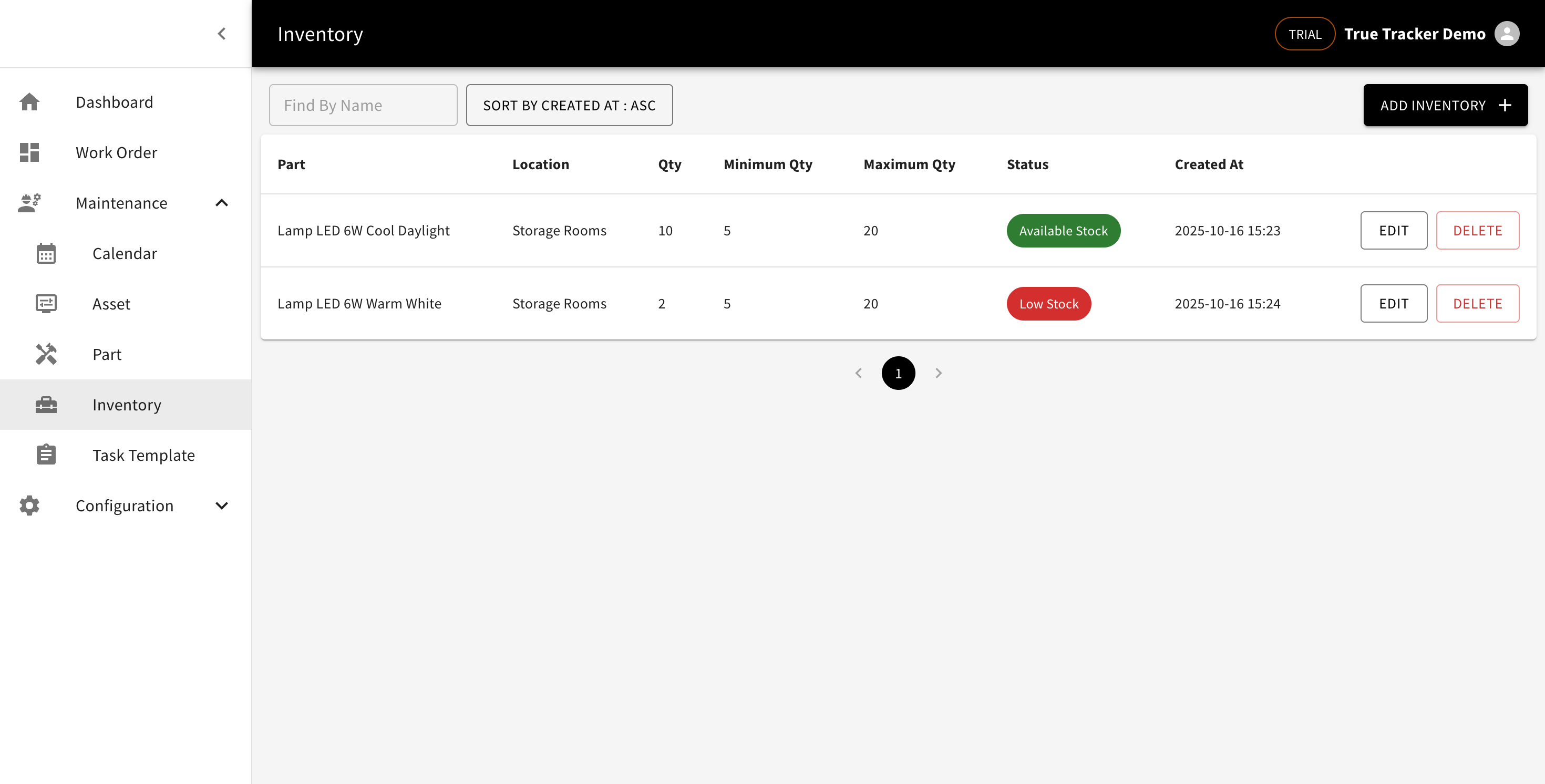Image resolution: width=1545 pixels, height=784 pixels.
Task: Switch to the Inventory menu item
Action: [127, 404]
